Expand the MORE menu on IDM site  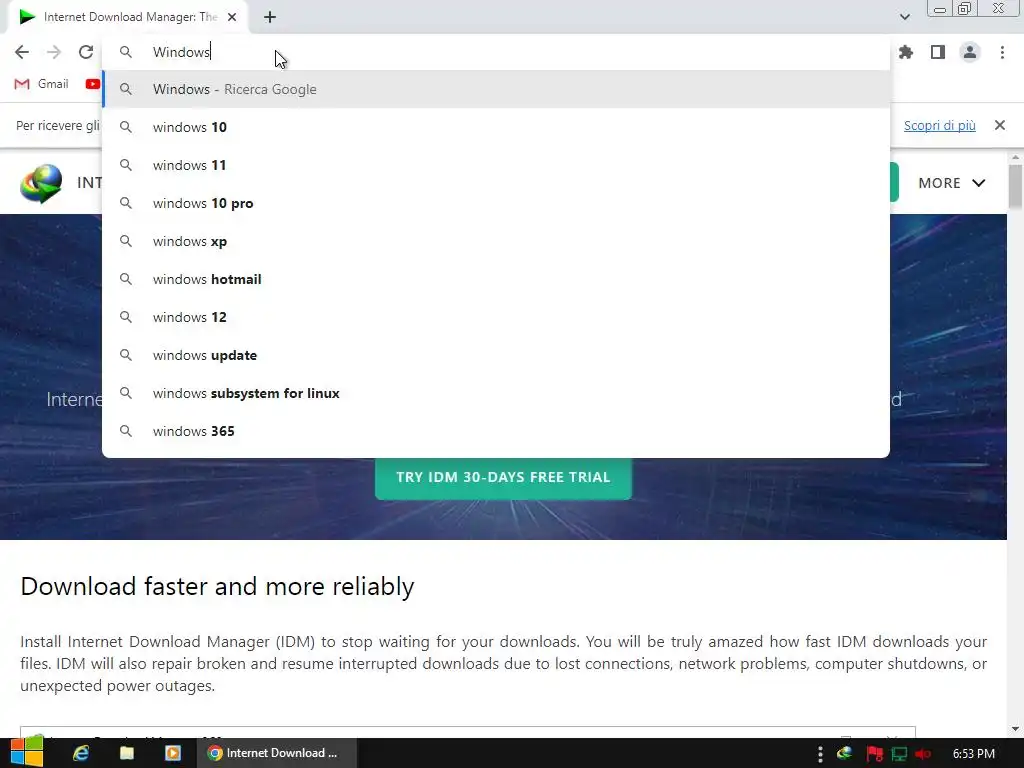(952, 183)
